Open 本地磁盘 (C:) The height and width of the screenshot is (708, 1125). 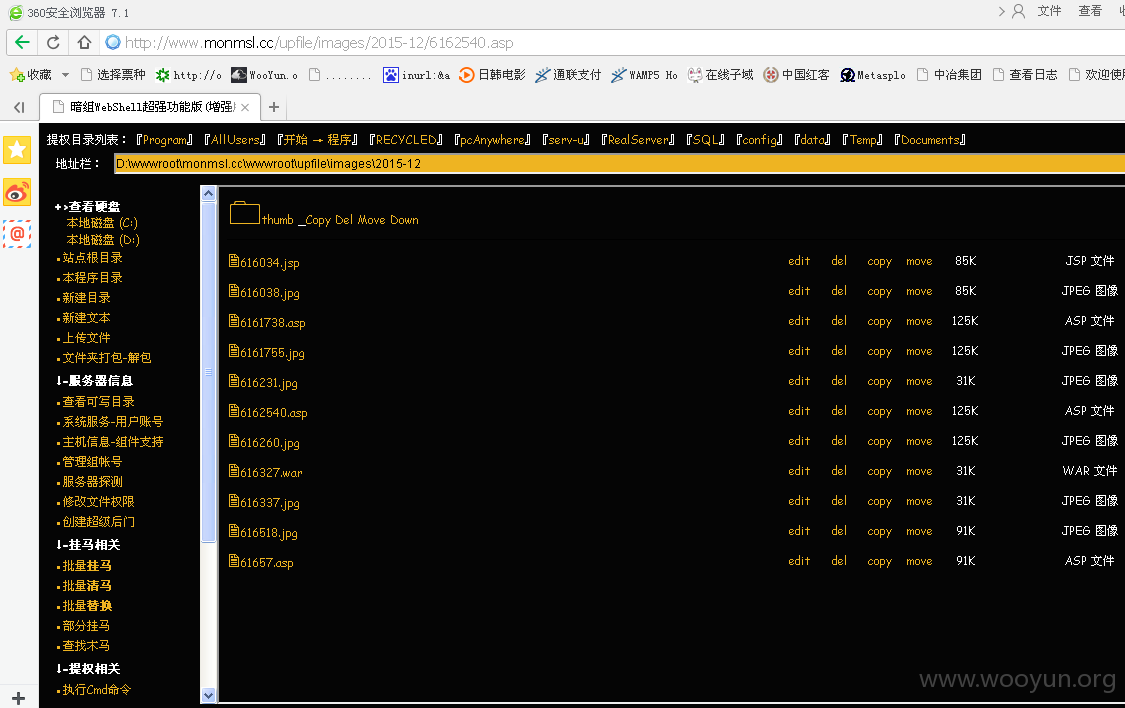102,223
